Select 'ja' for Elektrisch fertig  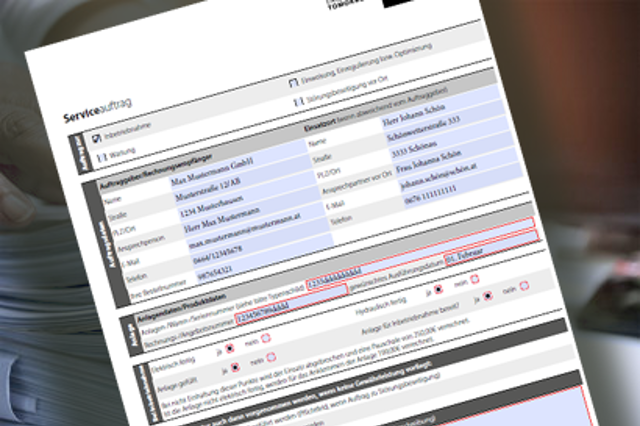tap(230, 349)
